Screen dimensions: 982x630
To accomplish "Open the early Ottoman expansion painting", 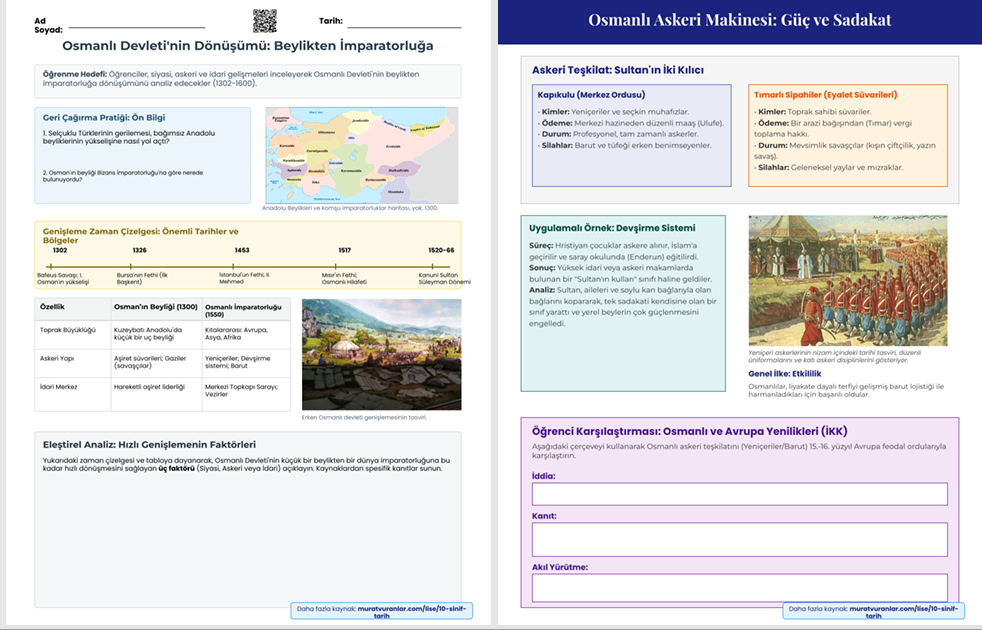I will point(381,354).
